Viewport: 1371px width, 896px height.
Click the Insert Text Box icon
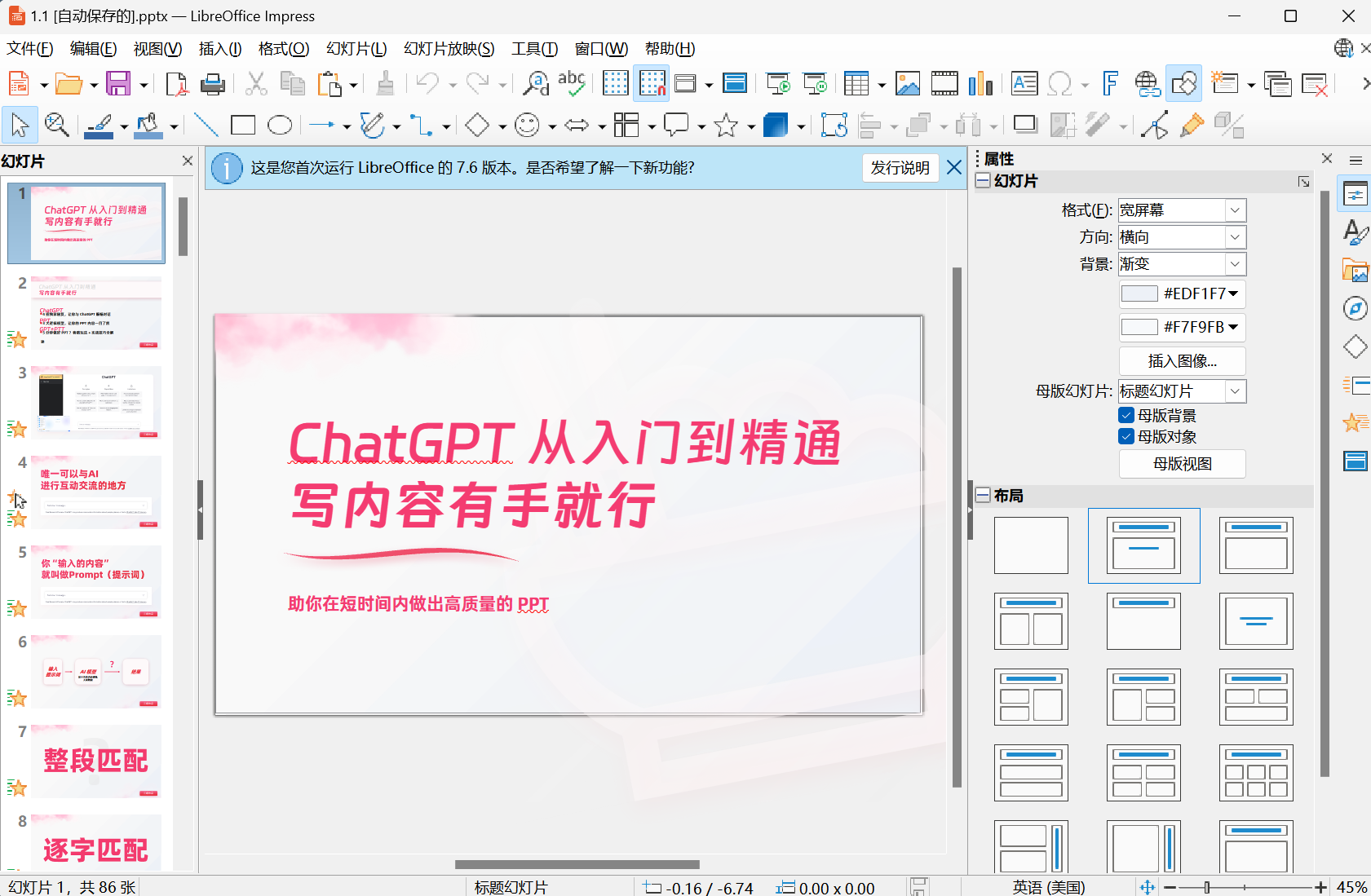[x=1024, y=84]
